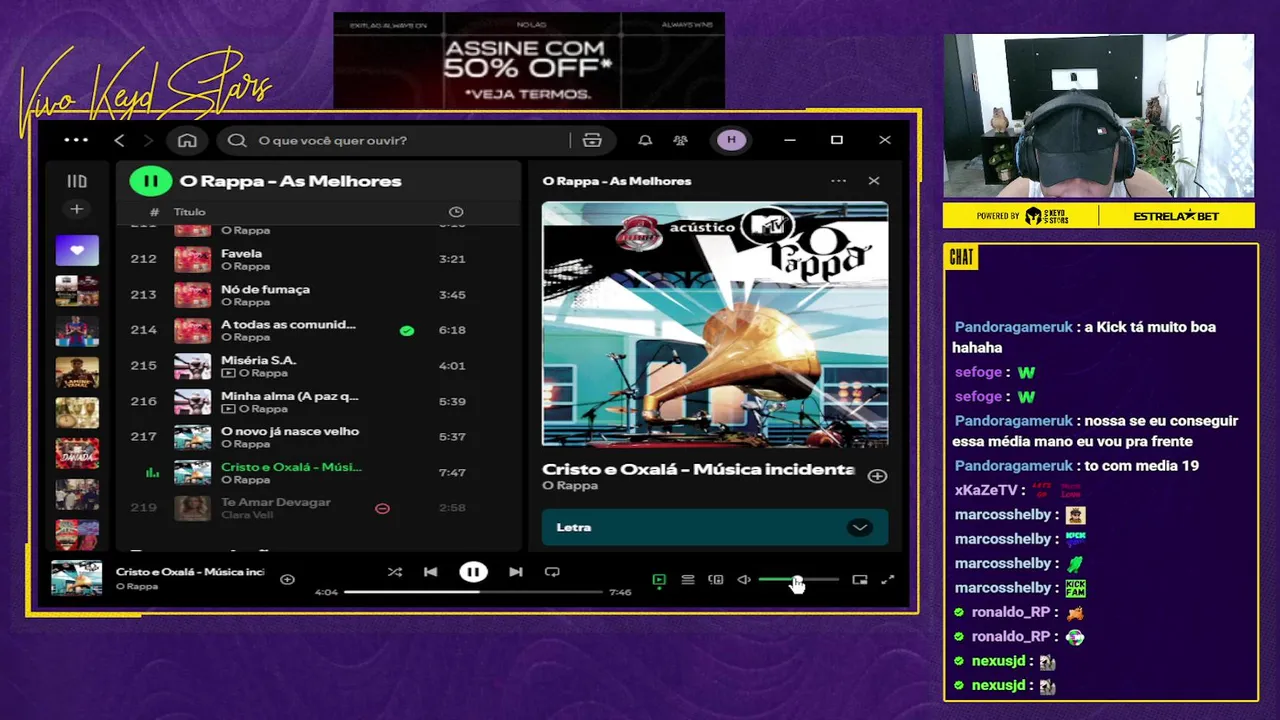Enter full screen with expand icon
Screen dimensions: 1280x720
887,580
